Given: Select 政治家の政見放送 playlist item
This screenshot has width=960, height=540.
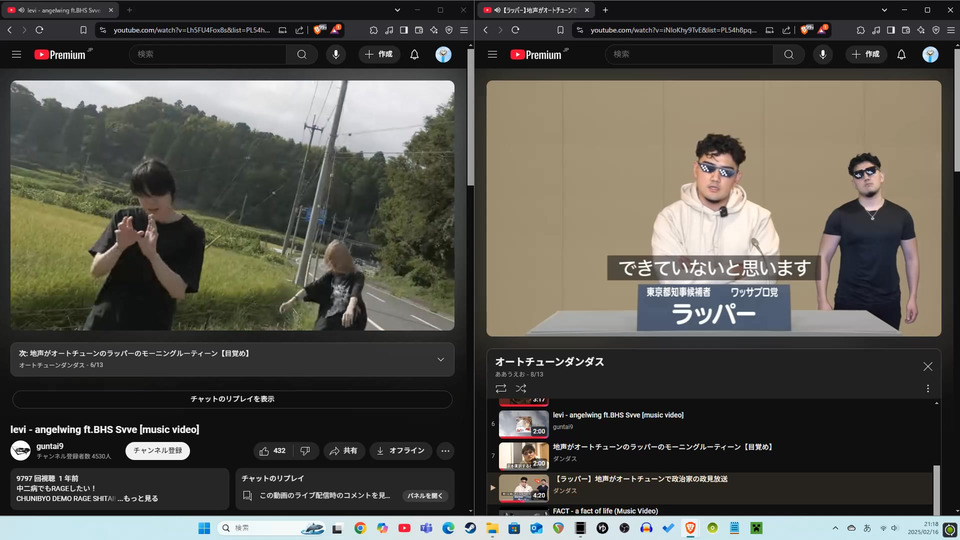Looking at the screenshot, I should (x=710, y=488).
